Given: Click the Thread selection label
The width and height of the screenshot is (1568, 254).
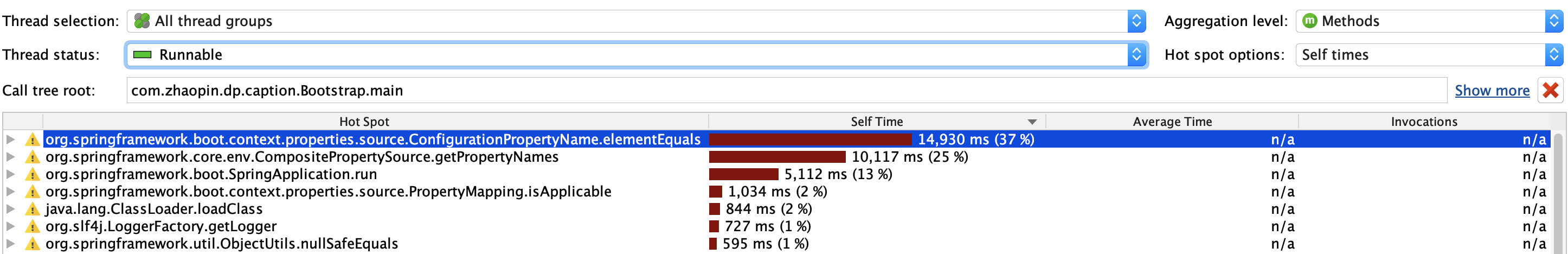Looking at the screenshot, I should (60, 21).
